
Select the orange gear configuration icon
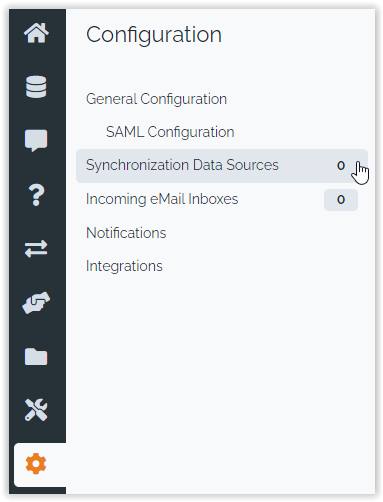coord(36,464)
